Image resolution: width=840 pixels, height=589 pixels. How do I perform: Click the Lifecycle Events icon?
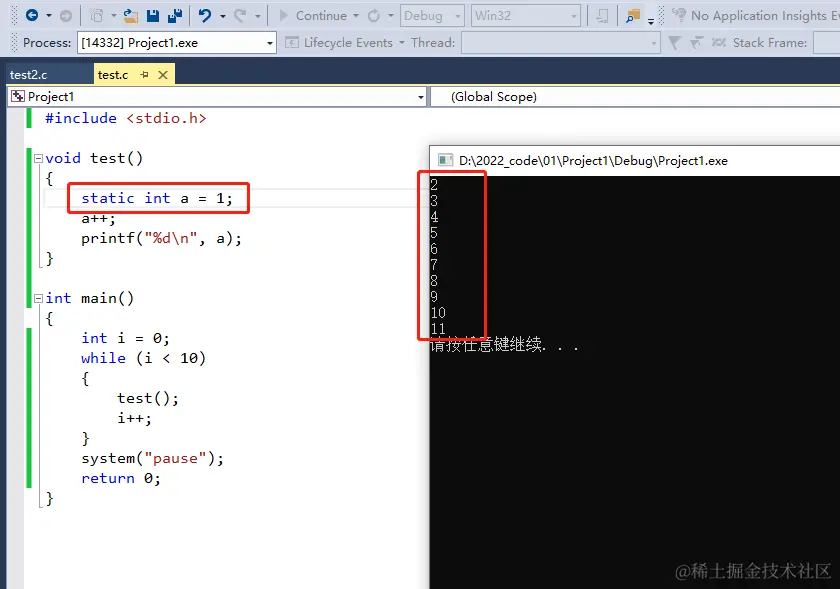coord(292,42)
